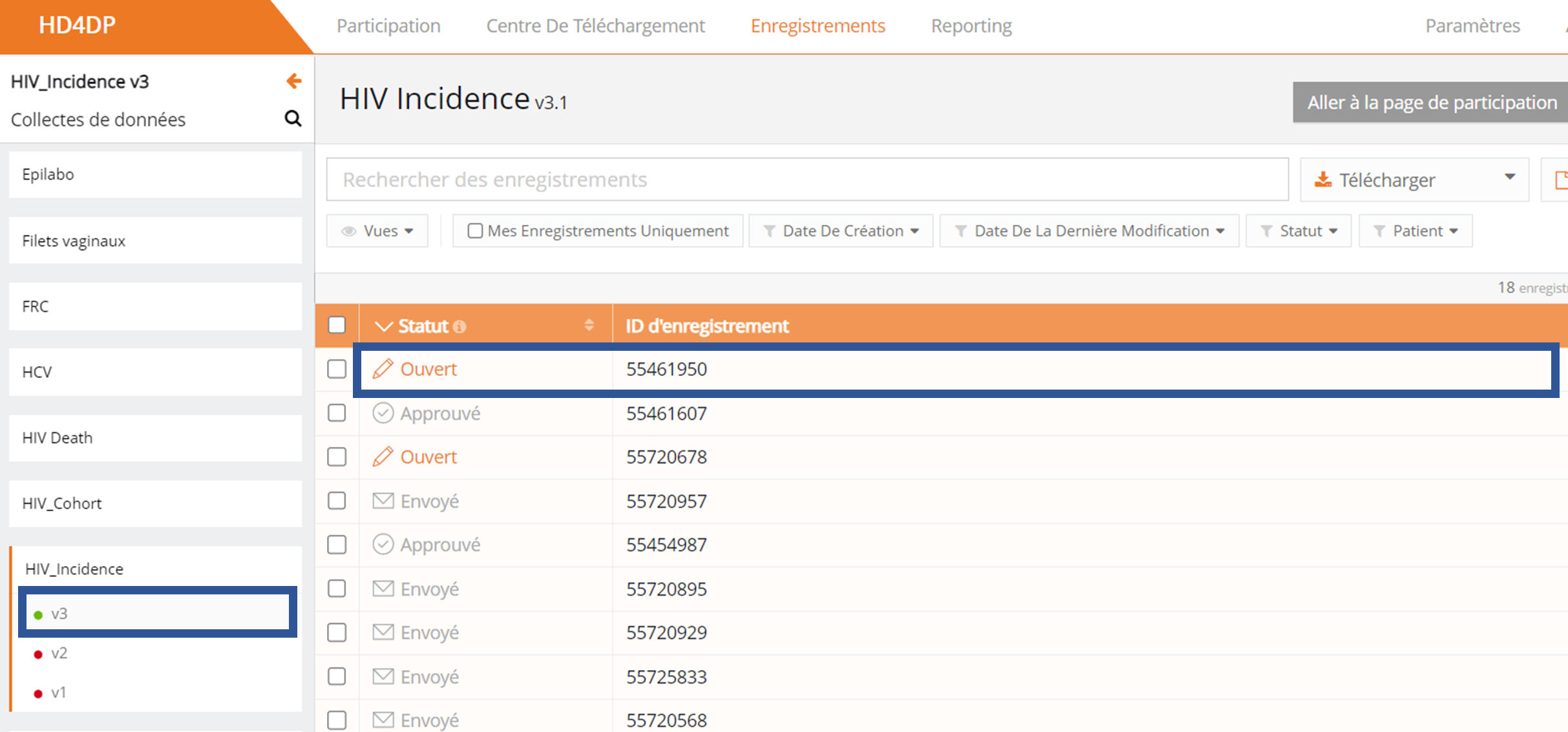The height and width of the screenshot is (732, 1568).
Task: Open the Télécharger dropdown arrow
Action: pos(1509,177)
